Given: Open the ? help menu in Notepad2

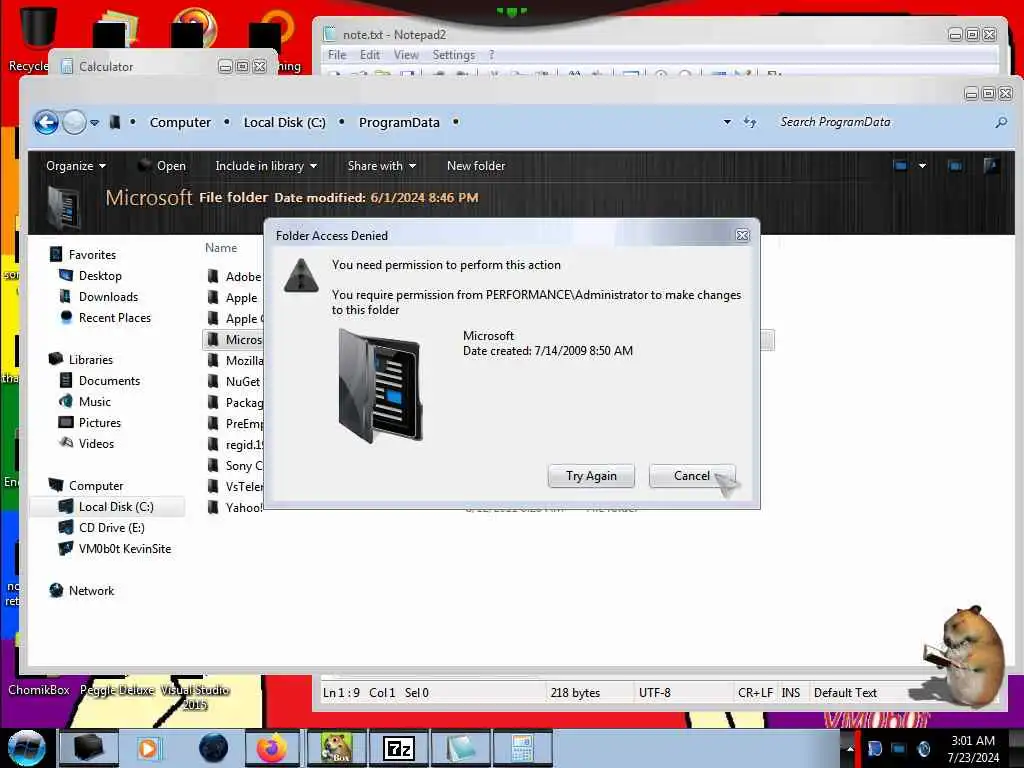Looking at the screenshot, I should (x=491, y=55).
